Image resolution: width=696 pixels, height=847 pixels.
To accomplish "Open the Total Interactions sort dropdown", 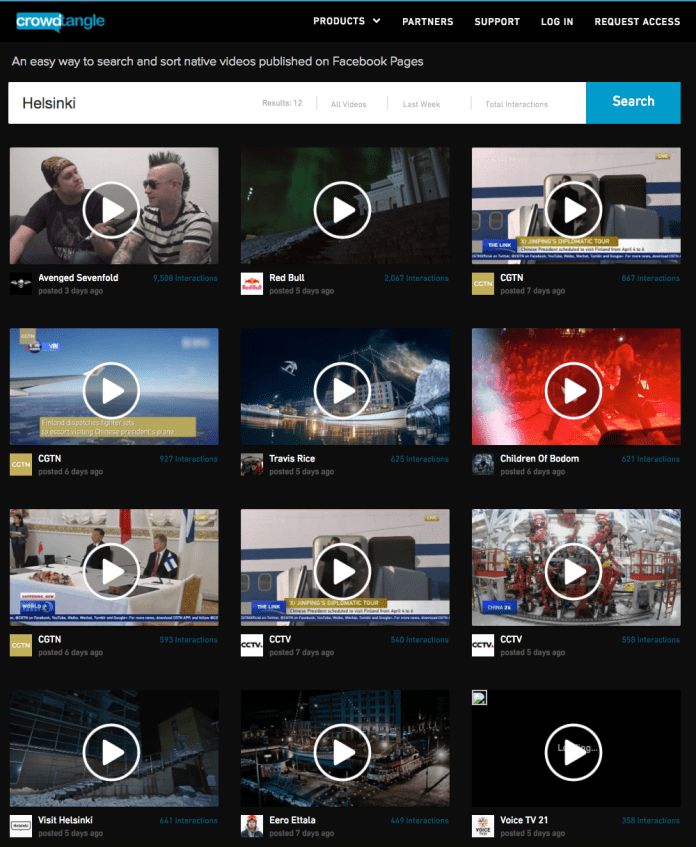I will (x=517, y=104).
